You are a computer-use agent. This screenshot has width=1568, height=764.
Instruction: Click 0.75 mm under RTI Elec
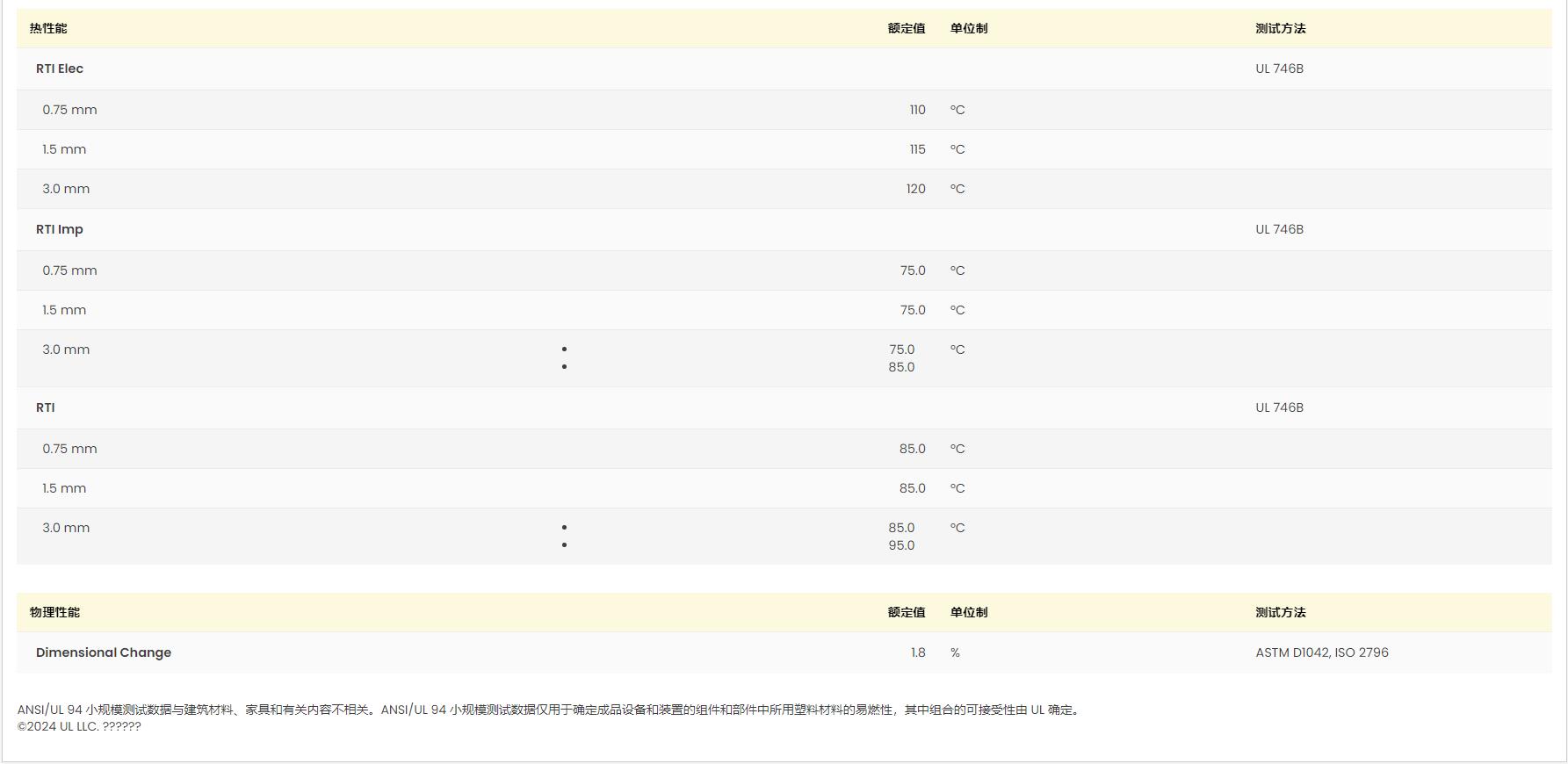click(69, 110)
